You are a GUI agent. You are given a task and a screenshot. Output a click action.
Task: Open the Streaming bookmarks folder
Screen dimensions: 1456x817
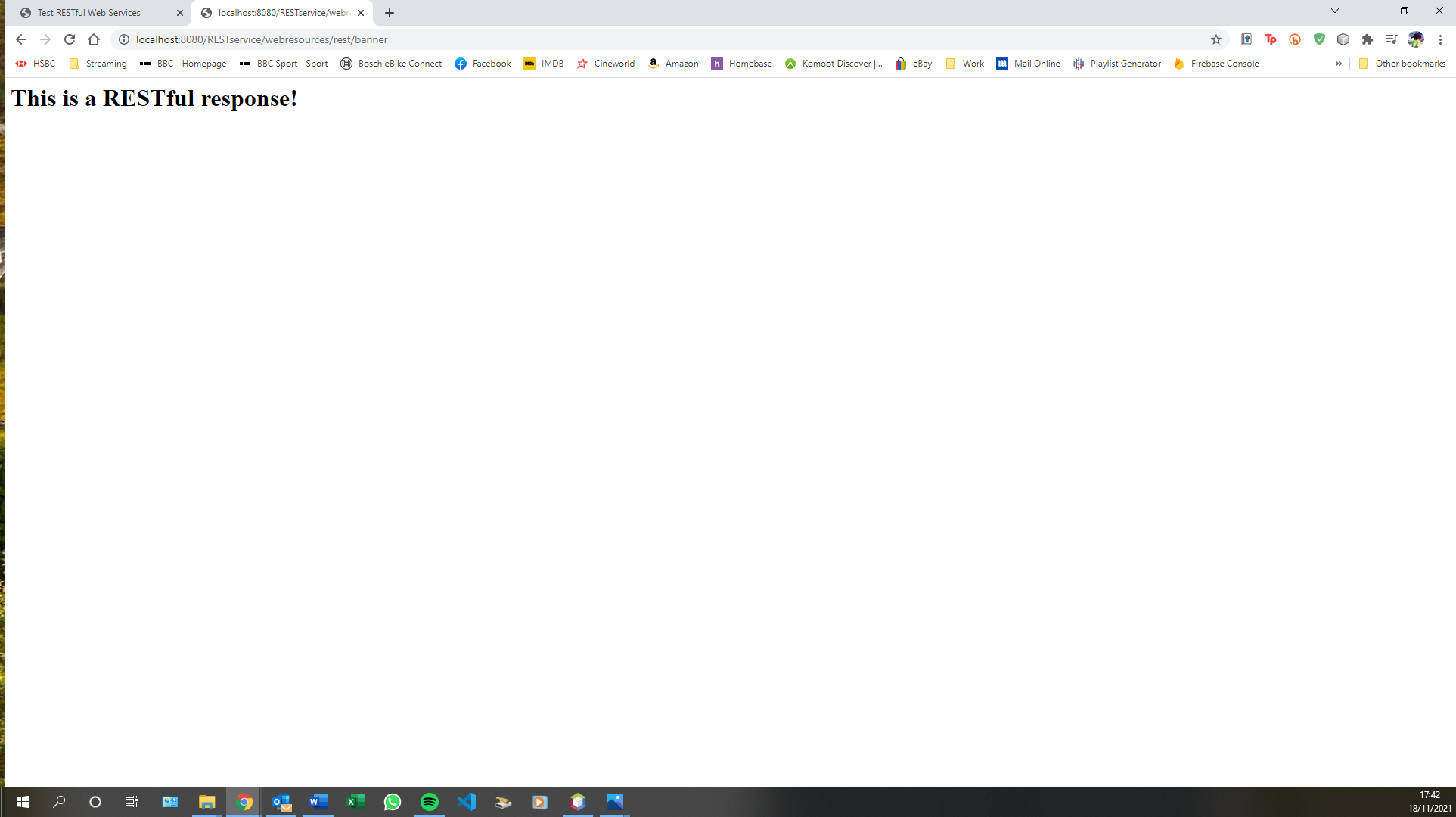pos(98,64)
